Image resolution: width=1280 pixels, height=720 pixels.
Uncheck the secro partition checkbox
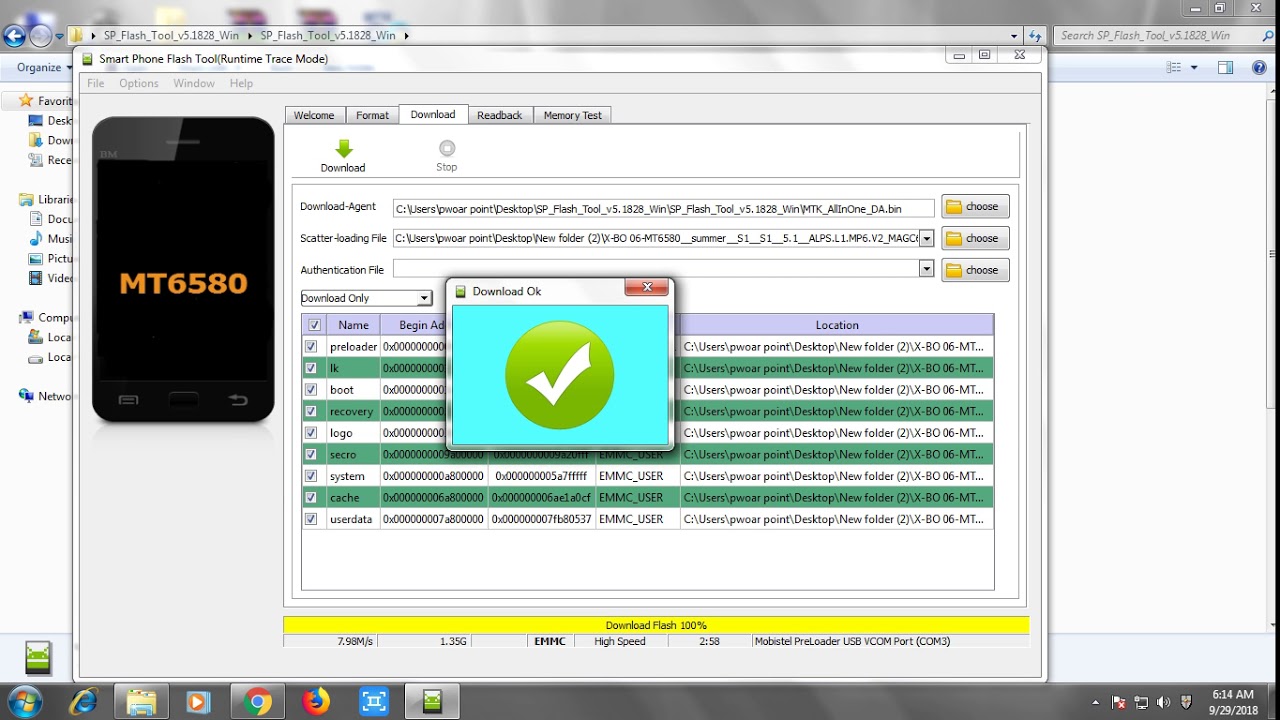(x=311, y=454)
